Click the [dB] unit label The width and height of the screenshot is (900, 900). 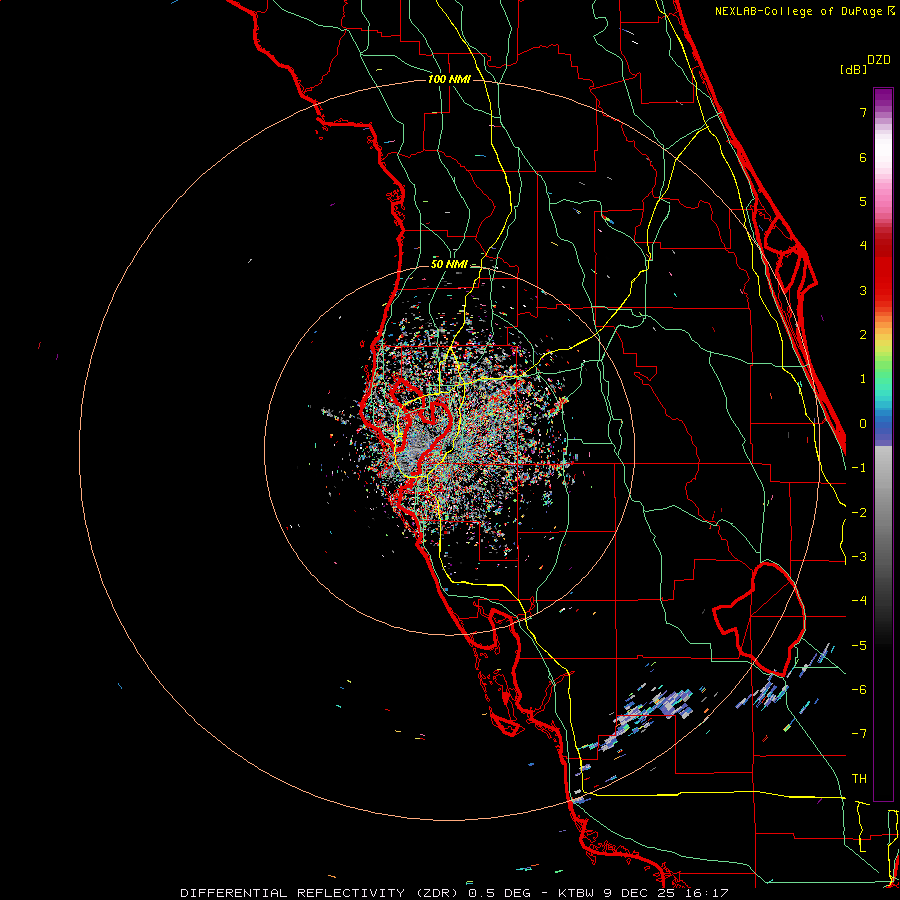tap(853, 69)
